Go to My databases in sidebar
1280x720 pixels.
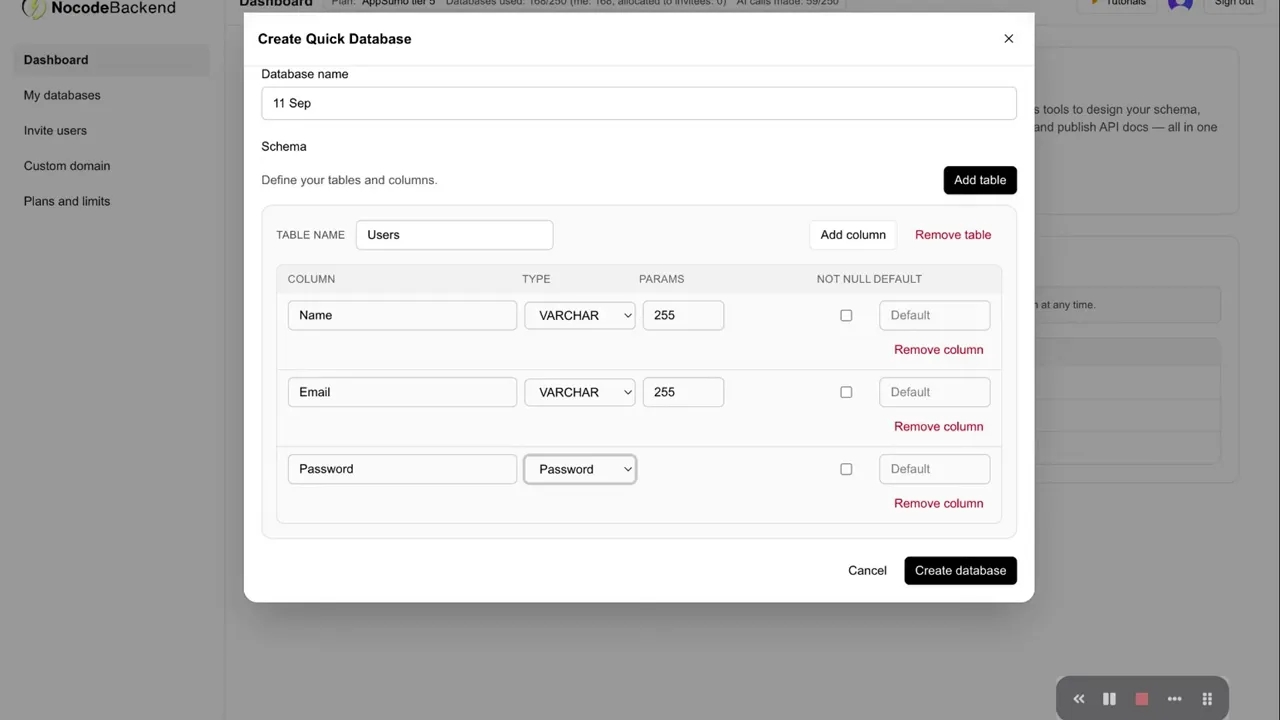(x=62, y=95)
